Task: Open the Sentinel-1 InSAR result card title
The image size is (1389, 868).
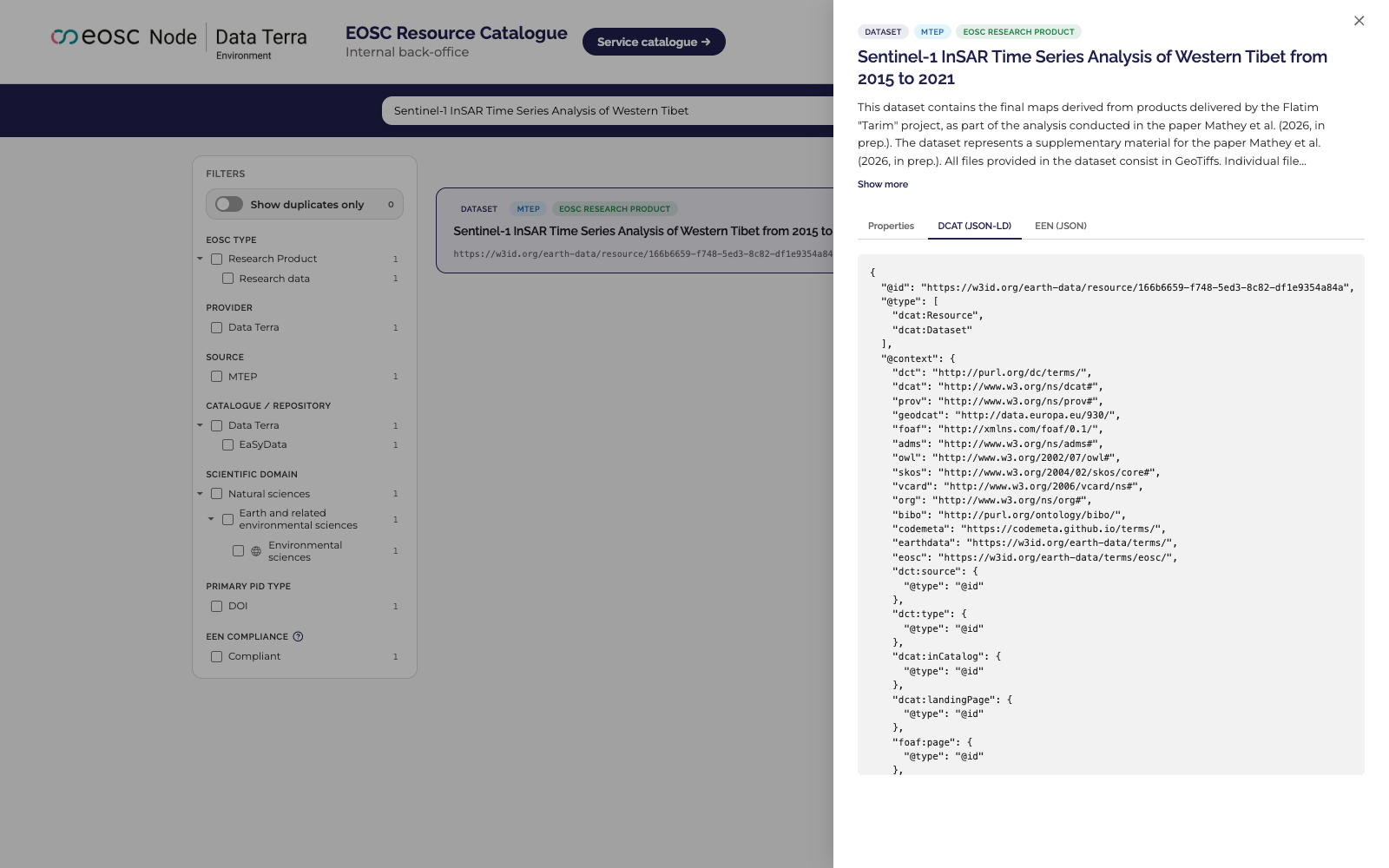Action: click(x=642, y=231)
